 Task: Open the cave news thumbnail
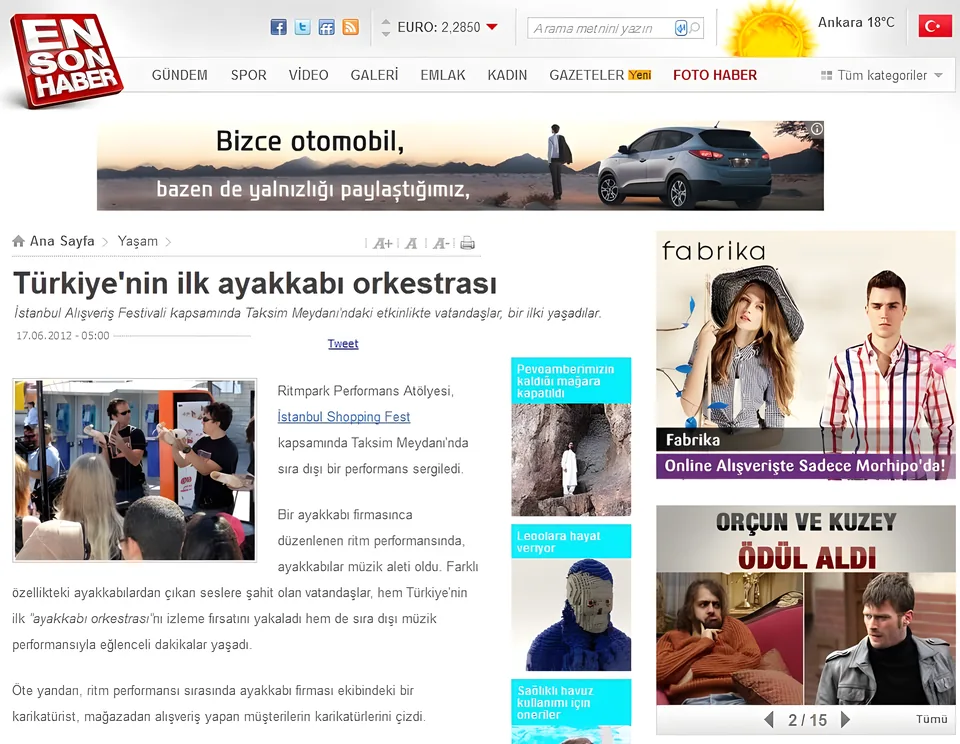[571, 459]
